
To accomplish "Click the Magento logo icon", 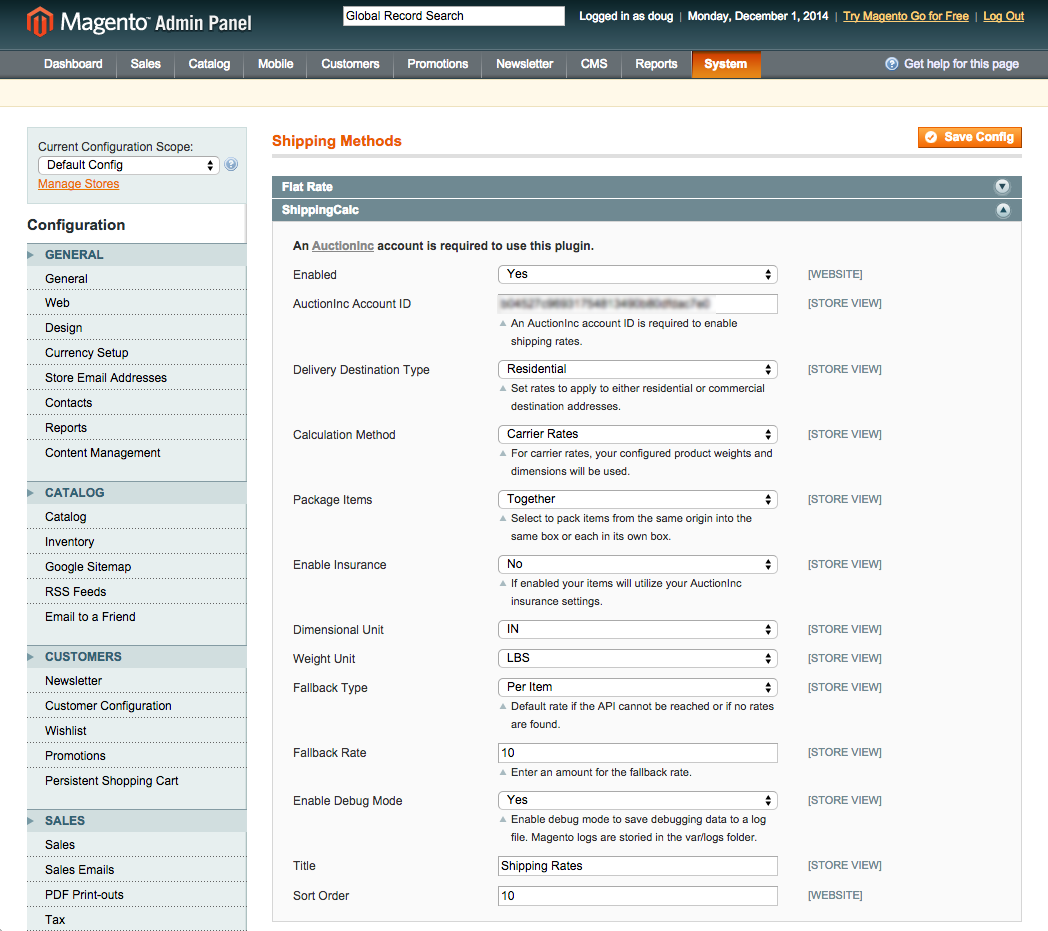I will pos(39,21).
